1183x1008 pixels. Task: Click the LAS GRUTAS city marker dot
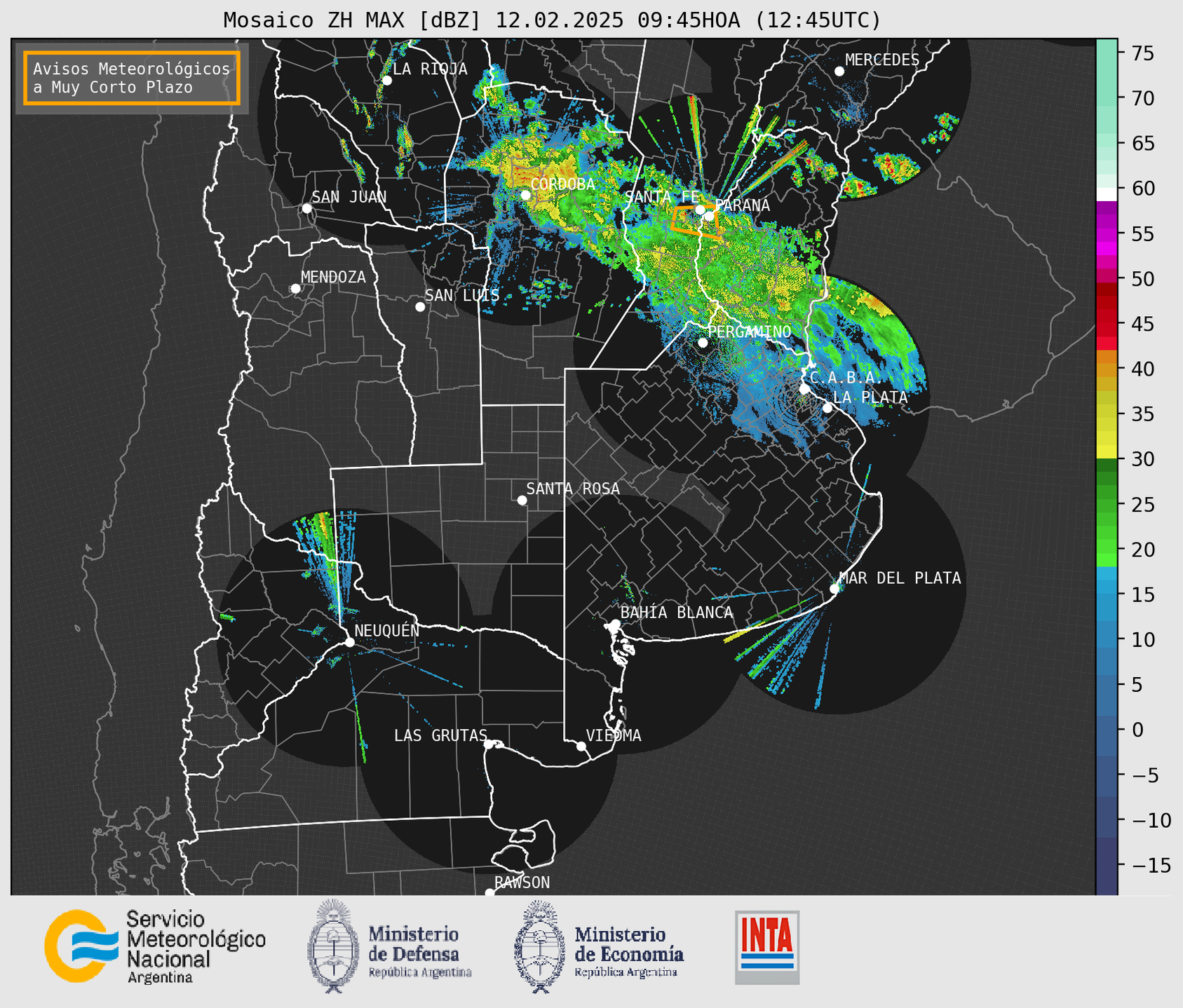click(x=489, y=744)
